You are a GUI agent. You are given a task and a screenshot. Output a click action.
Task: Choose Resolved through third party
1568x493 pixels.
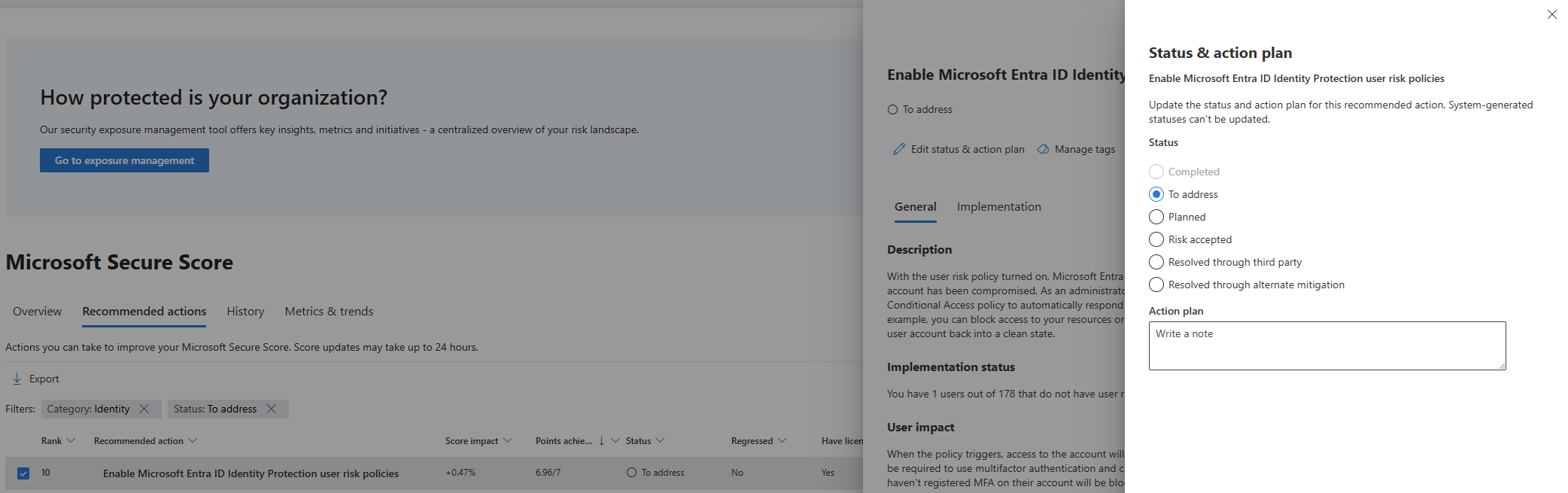(x=1156, y=262)
